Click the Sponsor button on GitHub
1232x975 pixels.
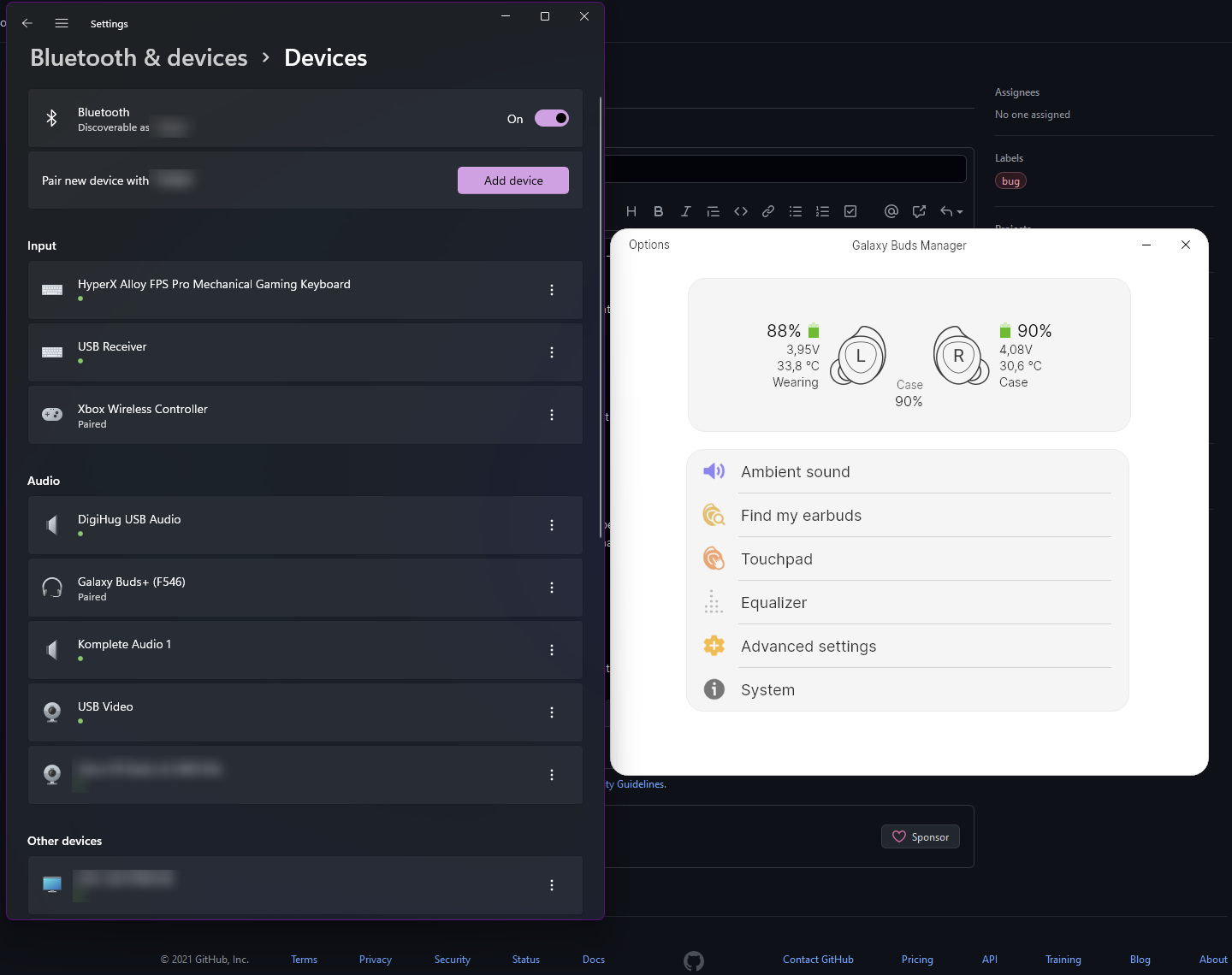click(x=921, y=836)
